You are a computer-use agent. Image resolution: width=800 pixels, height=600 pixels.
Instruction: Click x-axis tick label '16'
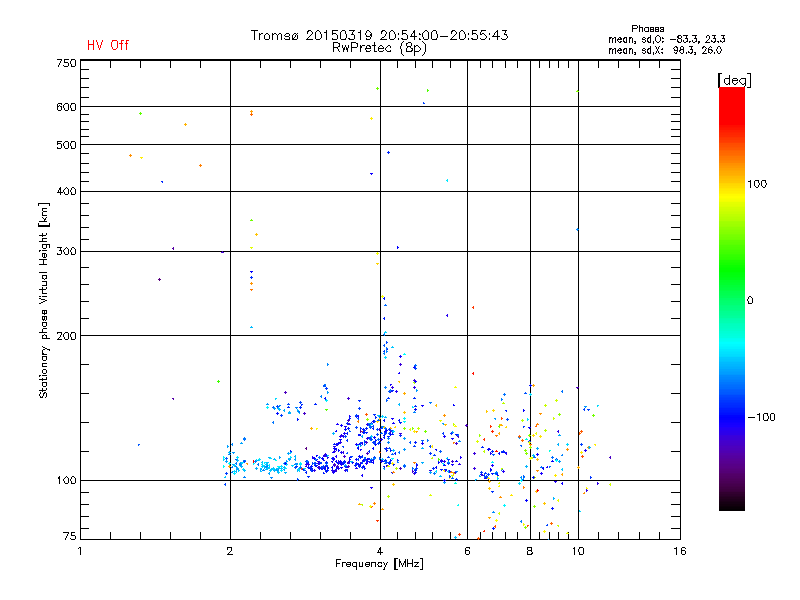coord(680,551)
